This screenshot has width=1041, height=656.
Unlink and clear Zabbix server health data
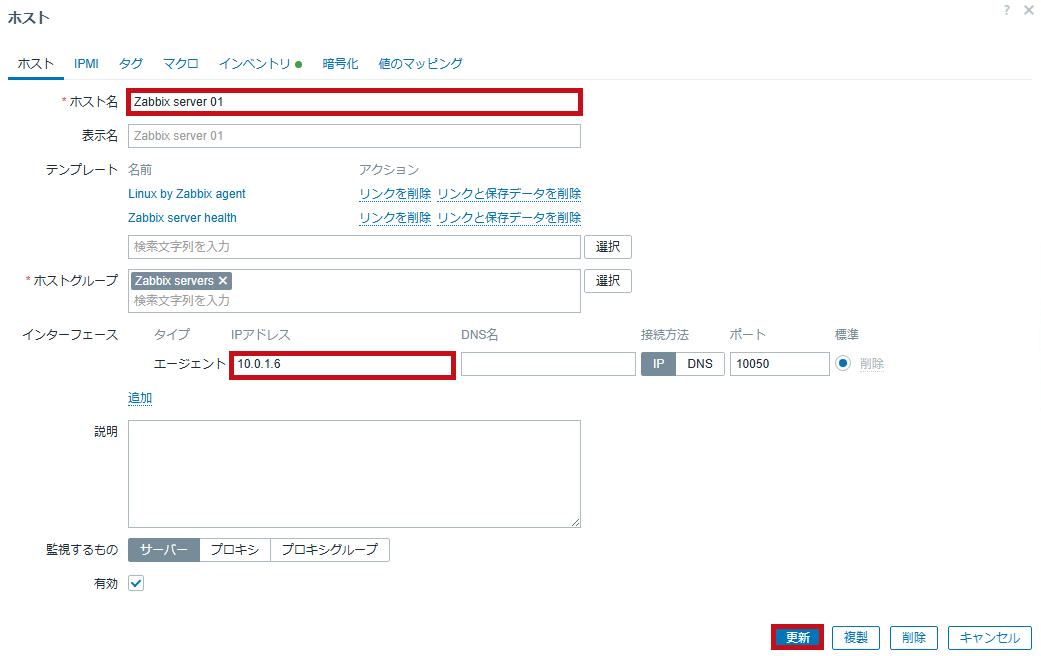click(509, 218)
